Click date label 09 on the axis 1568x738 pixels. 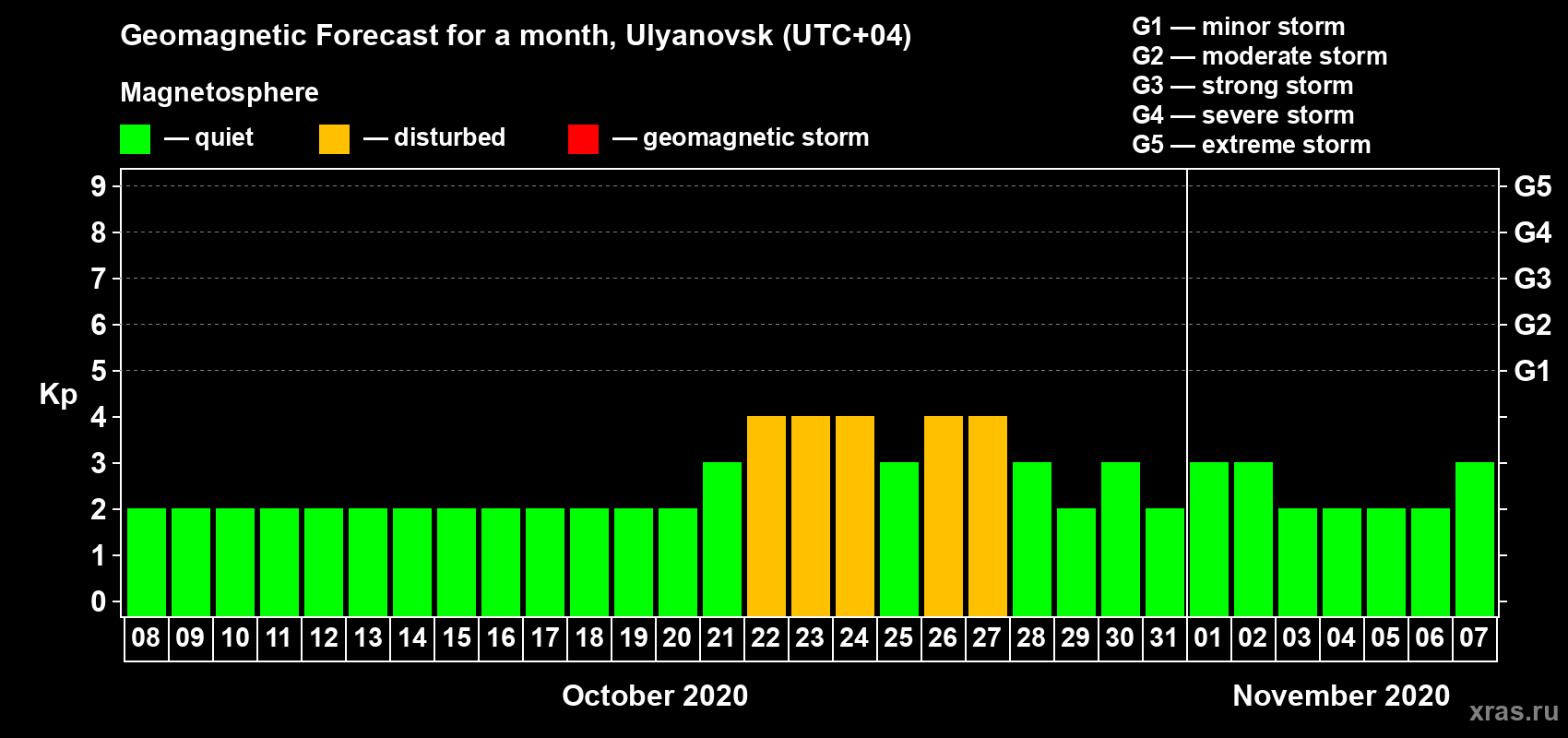coord(190,637)
